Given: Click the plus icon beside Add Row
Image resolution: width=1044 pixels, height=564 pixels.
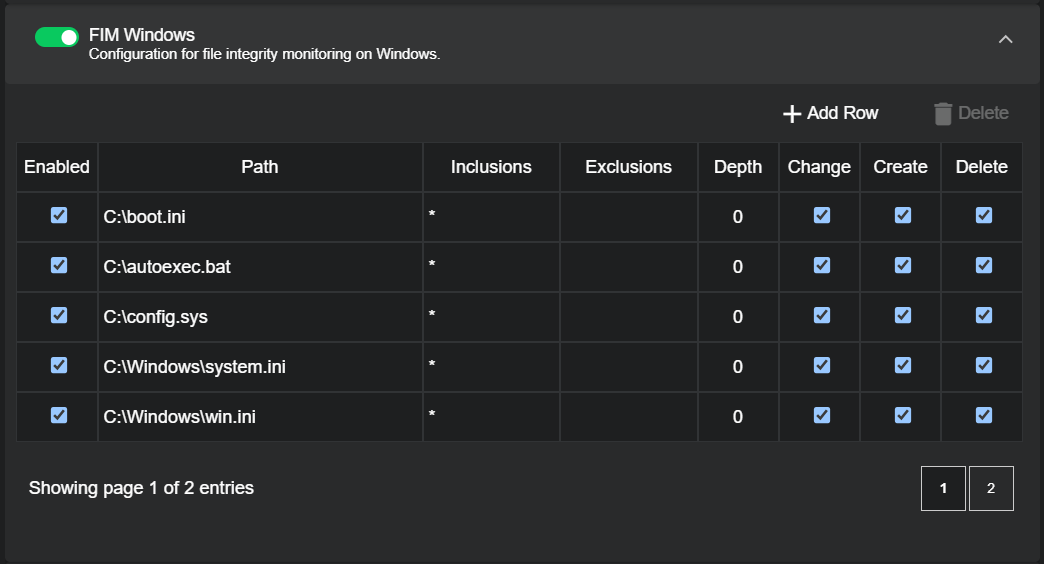Looking at the screenshot, I should (792, 114).
